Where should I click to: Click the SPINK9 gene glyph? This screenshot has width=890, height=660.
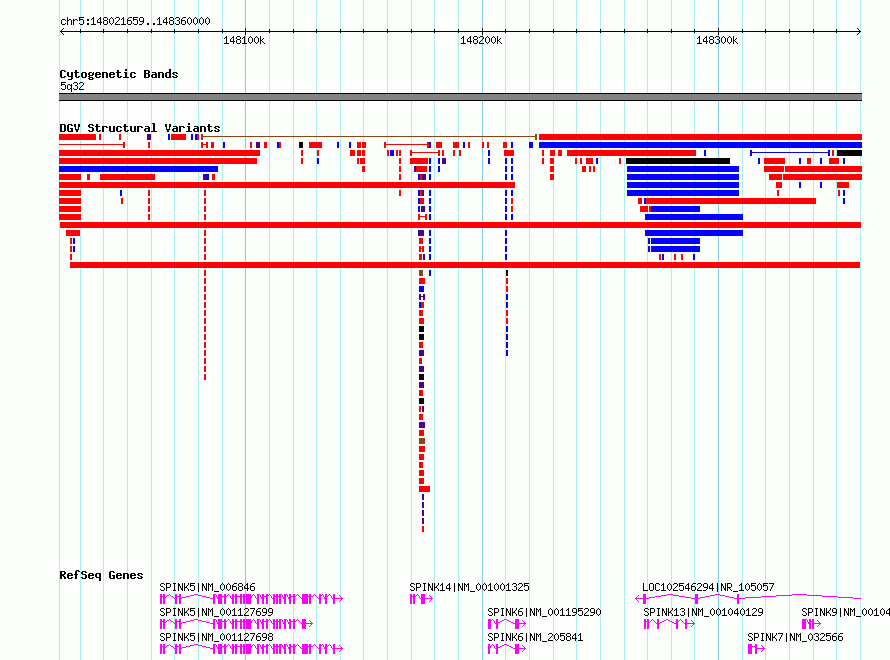tap(811, 624)
